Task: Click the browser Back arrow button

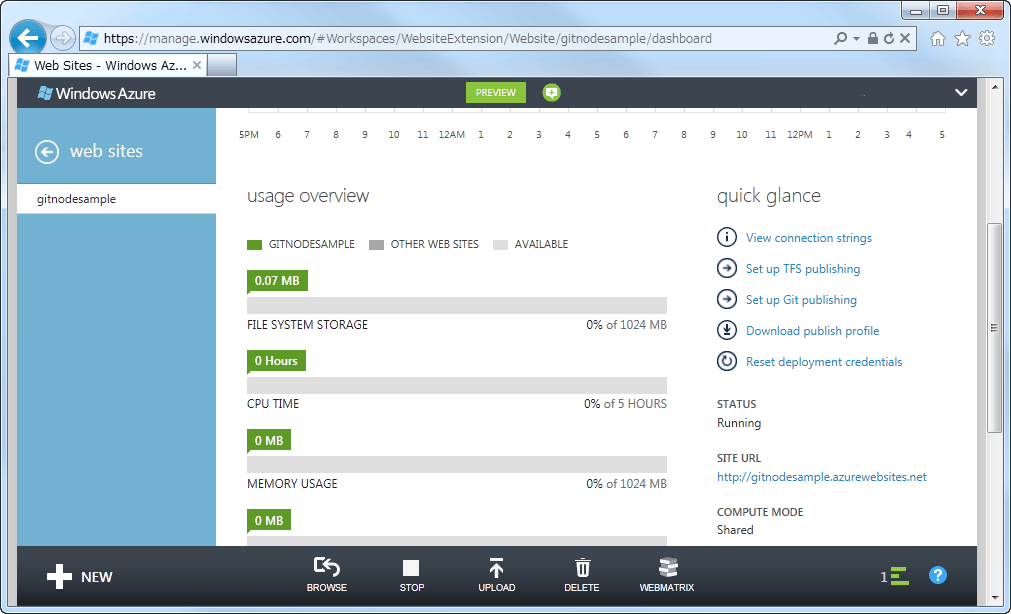Action: pyautogui.click(x=28, y=37)
